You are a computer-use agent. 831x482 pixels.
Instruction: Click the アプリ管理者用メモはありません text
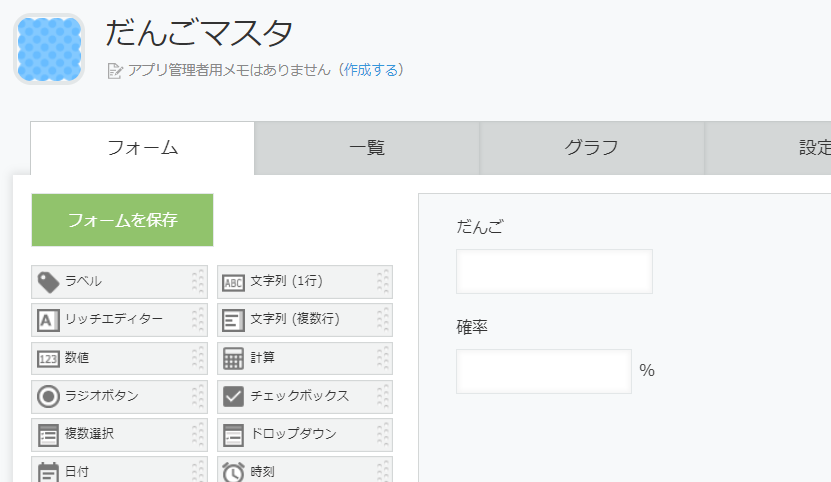[229, 70]
